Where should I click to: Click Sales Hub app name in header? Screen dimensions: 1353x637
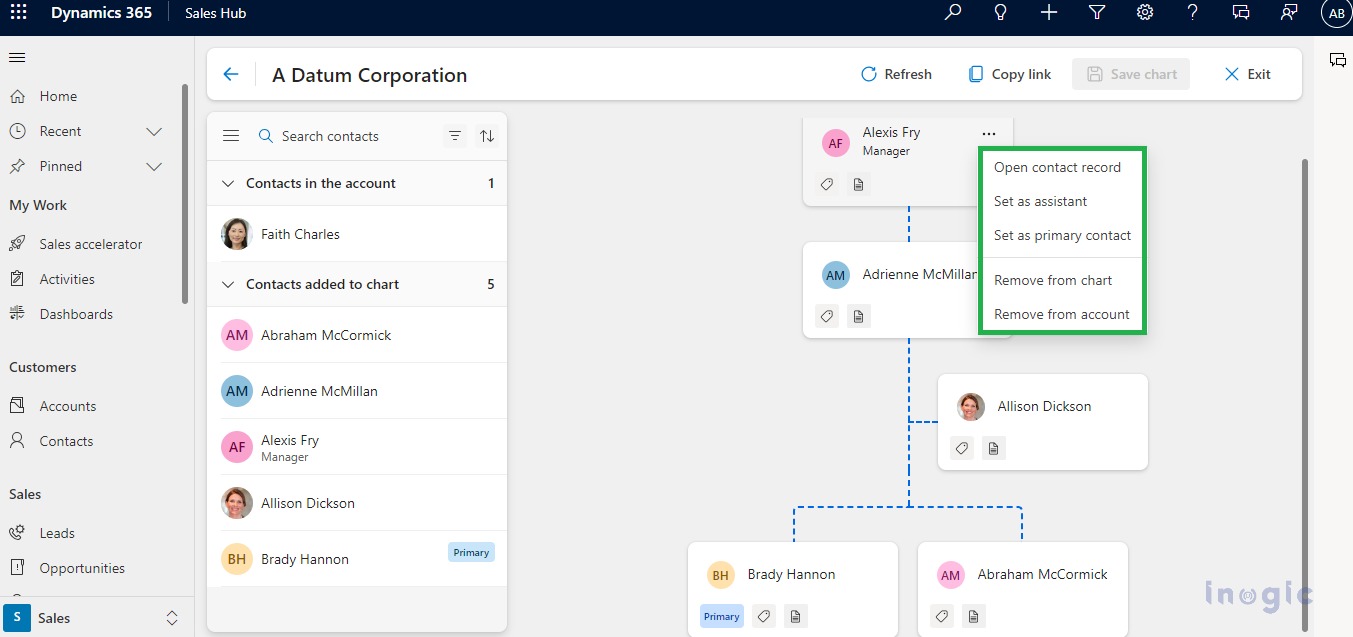(215, 13)
